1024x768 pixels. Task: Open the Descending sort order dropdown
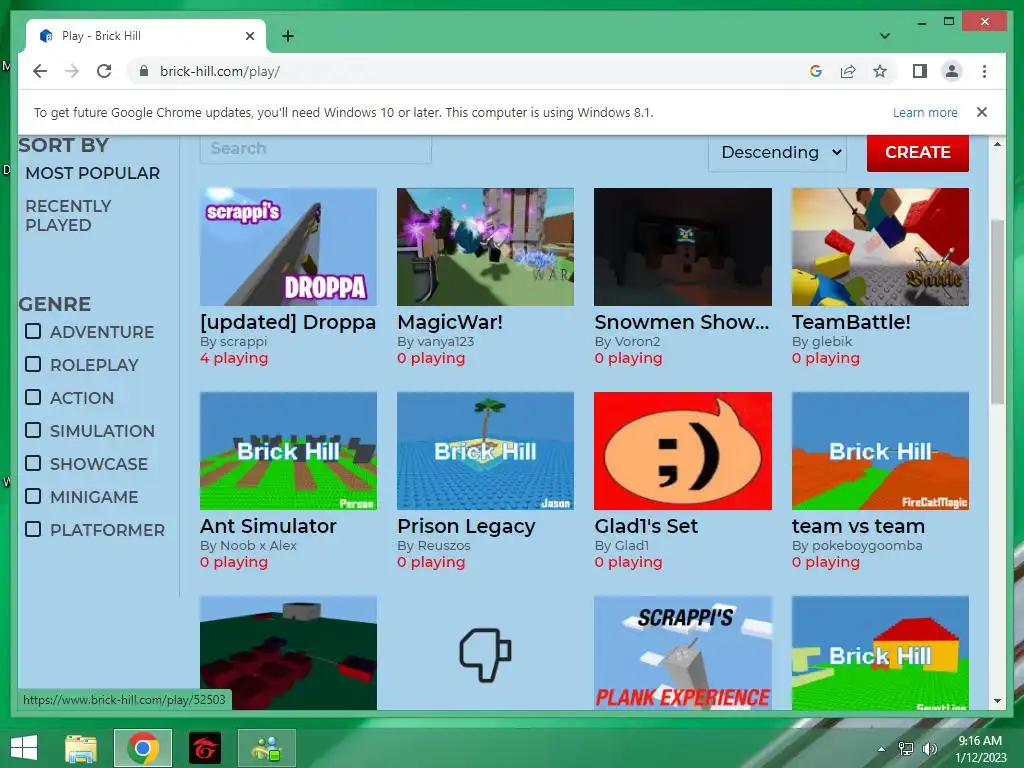[x=777, y=153]
